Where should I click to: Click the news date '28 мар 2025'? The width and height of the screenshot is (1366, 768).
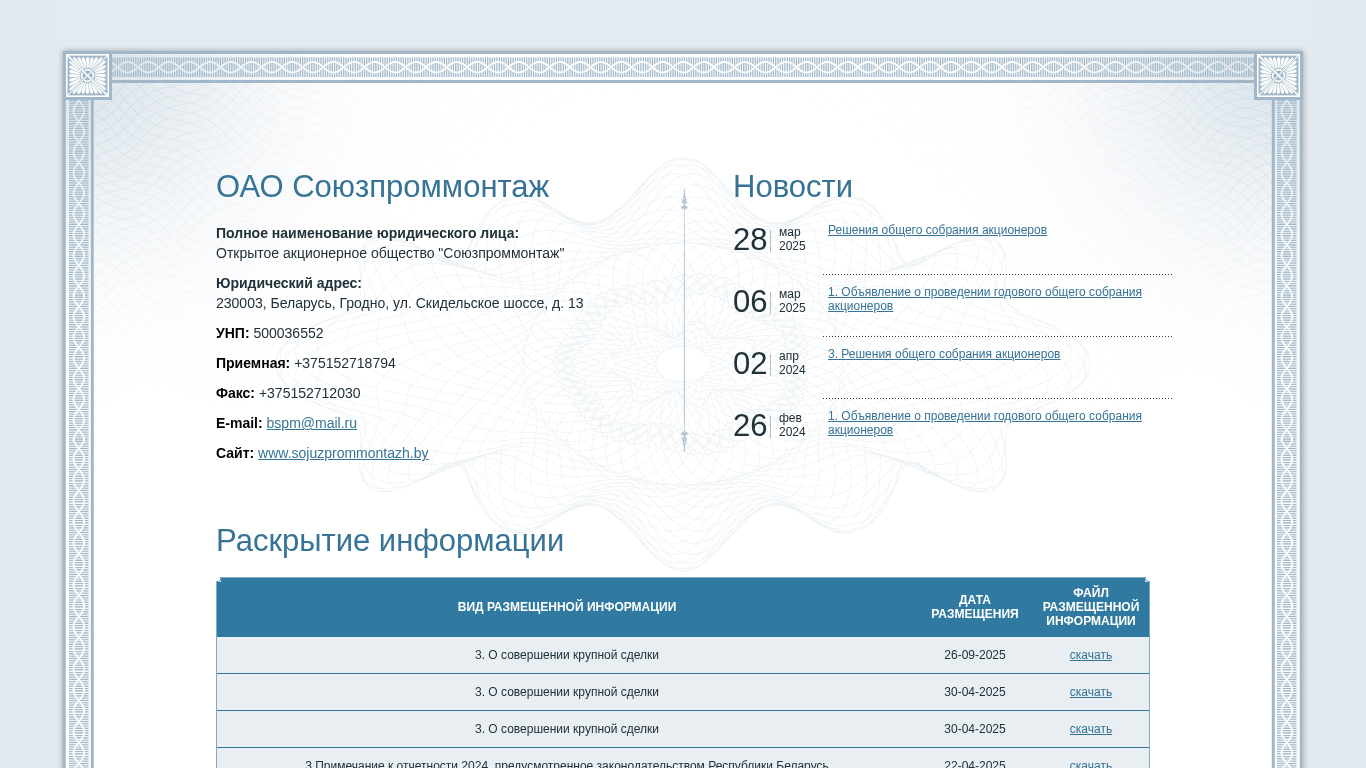pyautogui.click(x=770, y=240)
